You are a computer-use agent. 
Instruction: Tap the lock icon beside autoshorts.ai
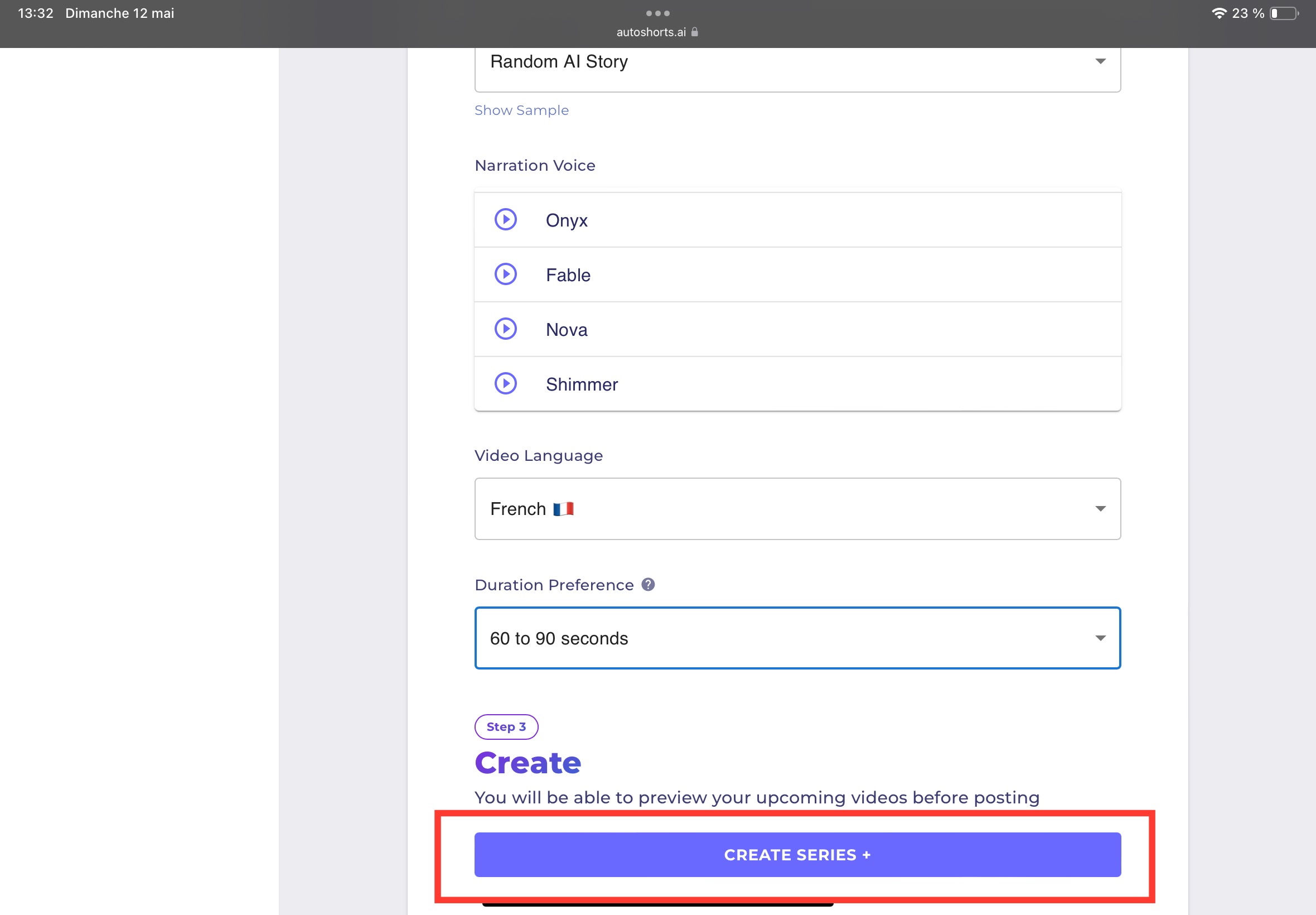tap(694, 32)
